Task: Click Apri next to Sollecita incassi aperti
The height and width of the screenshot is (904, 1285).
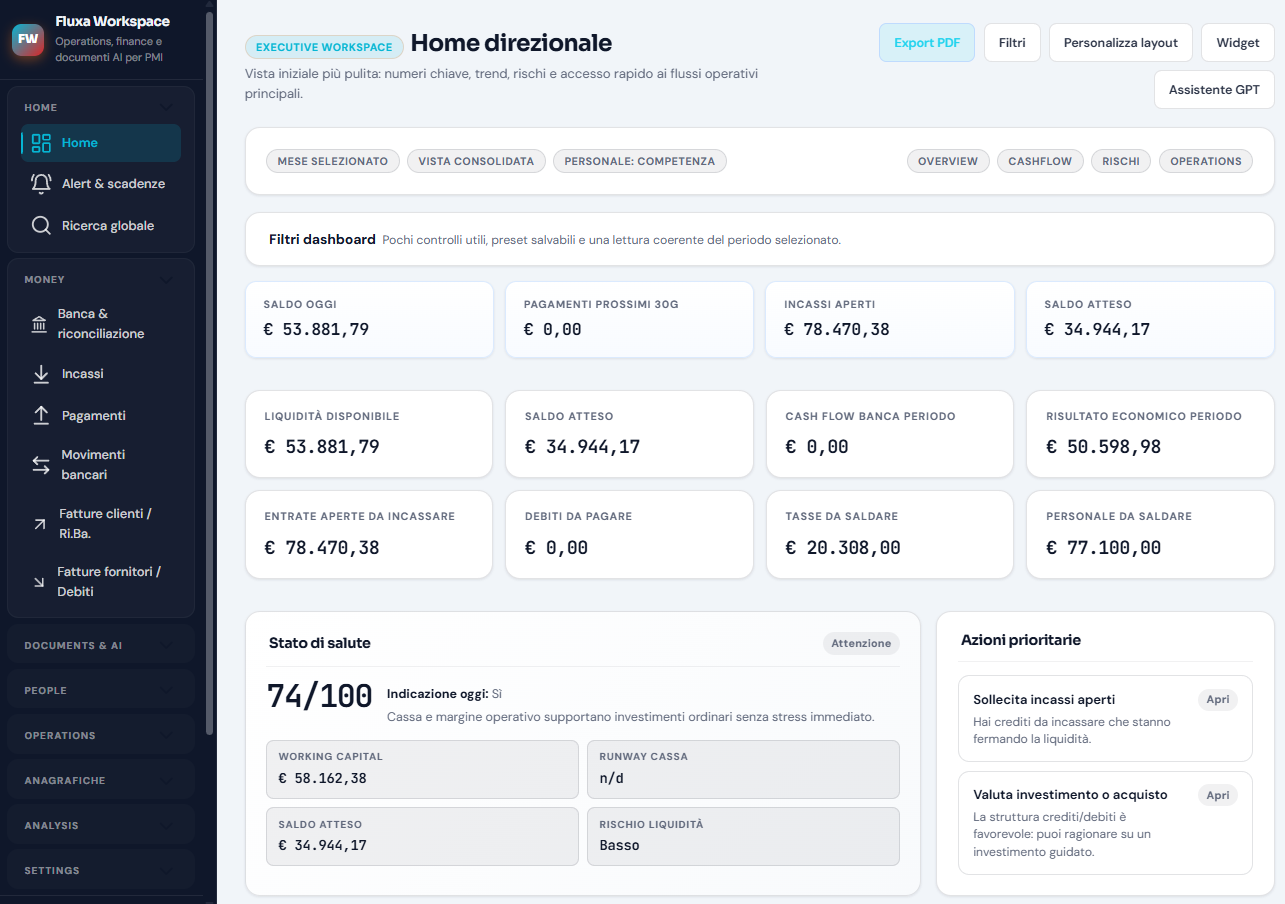Action: click(x=1218, y=699)
